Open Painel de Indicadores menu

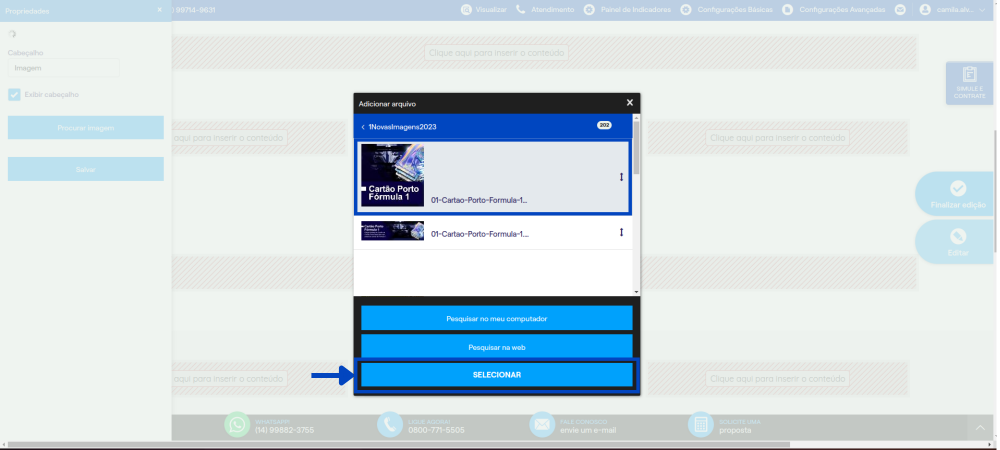(628, 10)
